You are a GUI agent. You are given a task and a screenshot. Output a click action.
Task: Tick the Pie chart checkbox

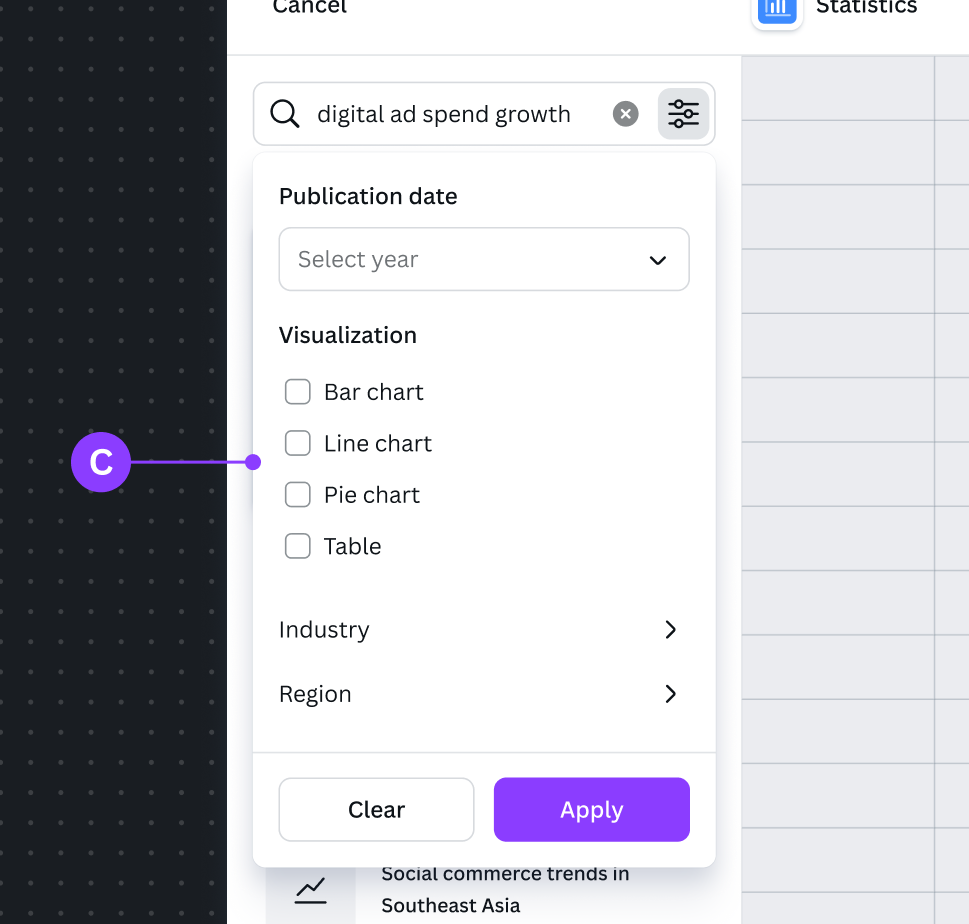(298, 495)
